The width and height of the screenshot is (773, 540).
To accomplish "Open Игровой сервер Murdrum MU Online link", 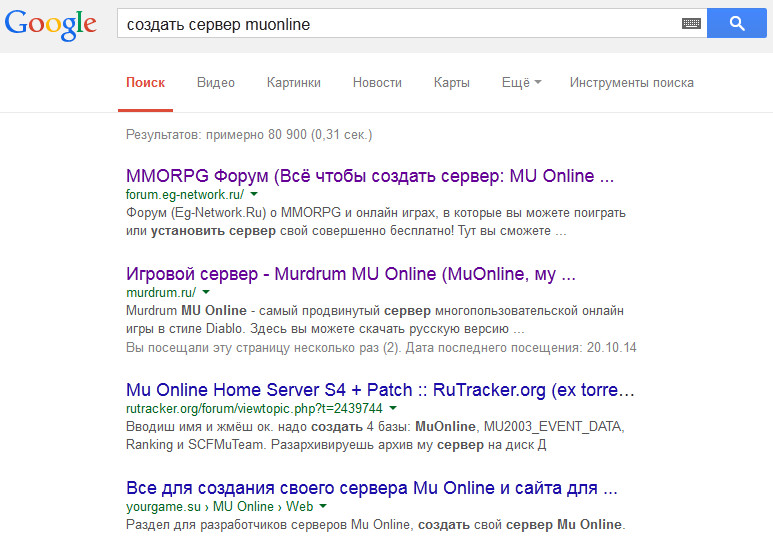I will point(351,274).
